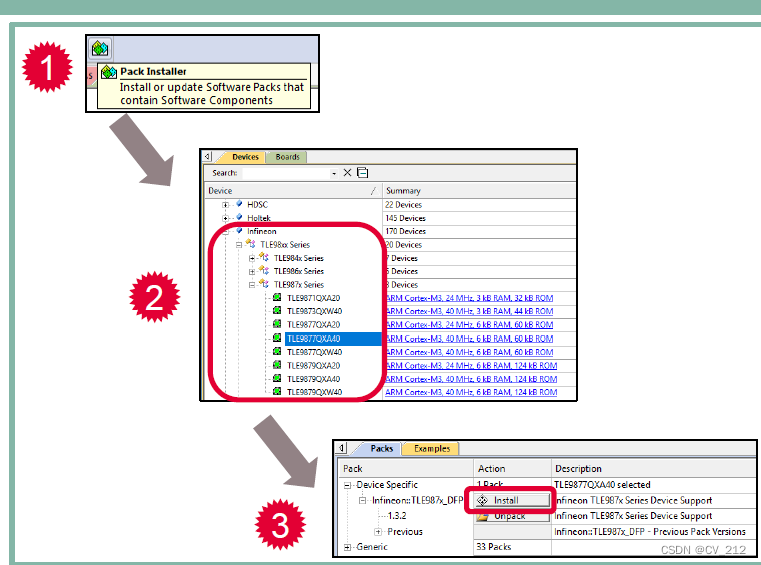
Task: Open TLE9871QXA20 summary link, 32 kB ROM
Action: pyautogui.click(x=469, y=298)
